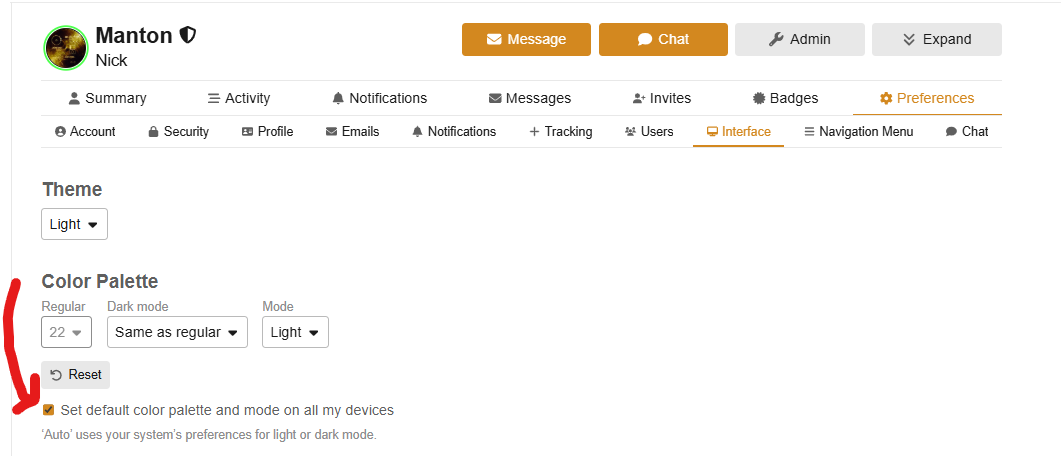Image resolution: width=1061 pixels, height=456 pixels.
Task: Open the Profile card preferences section
Action: click(x=267, y=131)
